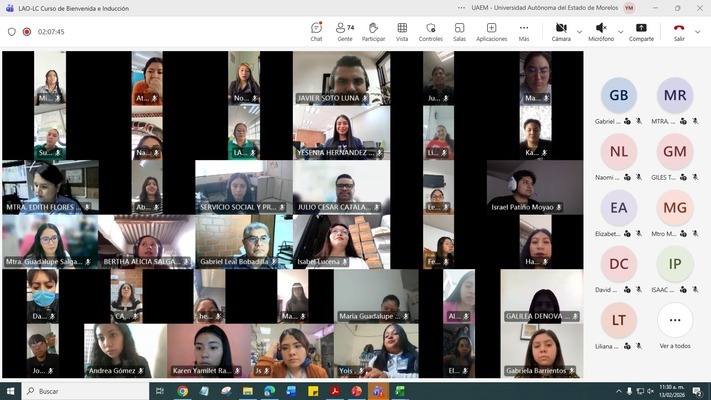Expand the Cámara options arrow
The width and height of the screenshot is (711, 400).
579,31
